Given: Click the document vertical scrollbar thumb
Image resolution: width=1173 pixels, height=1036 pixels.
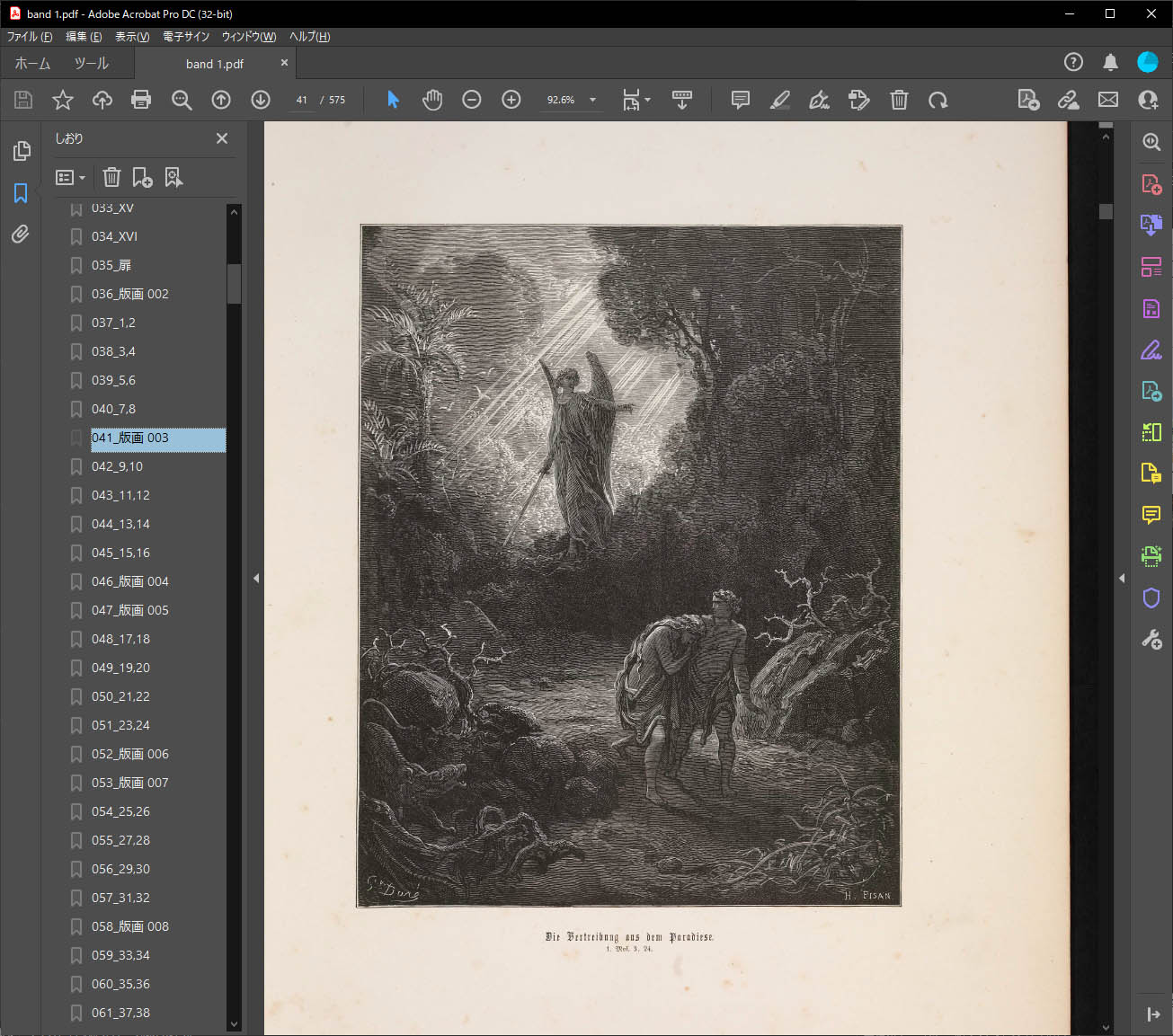Looking at the screenshot, I should pos(1106,212).
